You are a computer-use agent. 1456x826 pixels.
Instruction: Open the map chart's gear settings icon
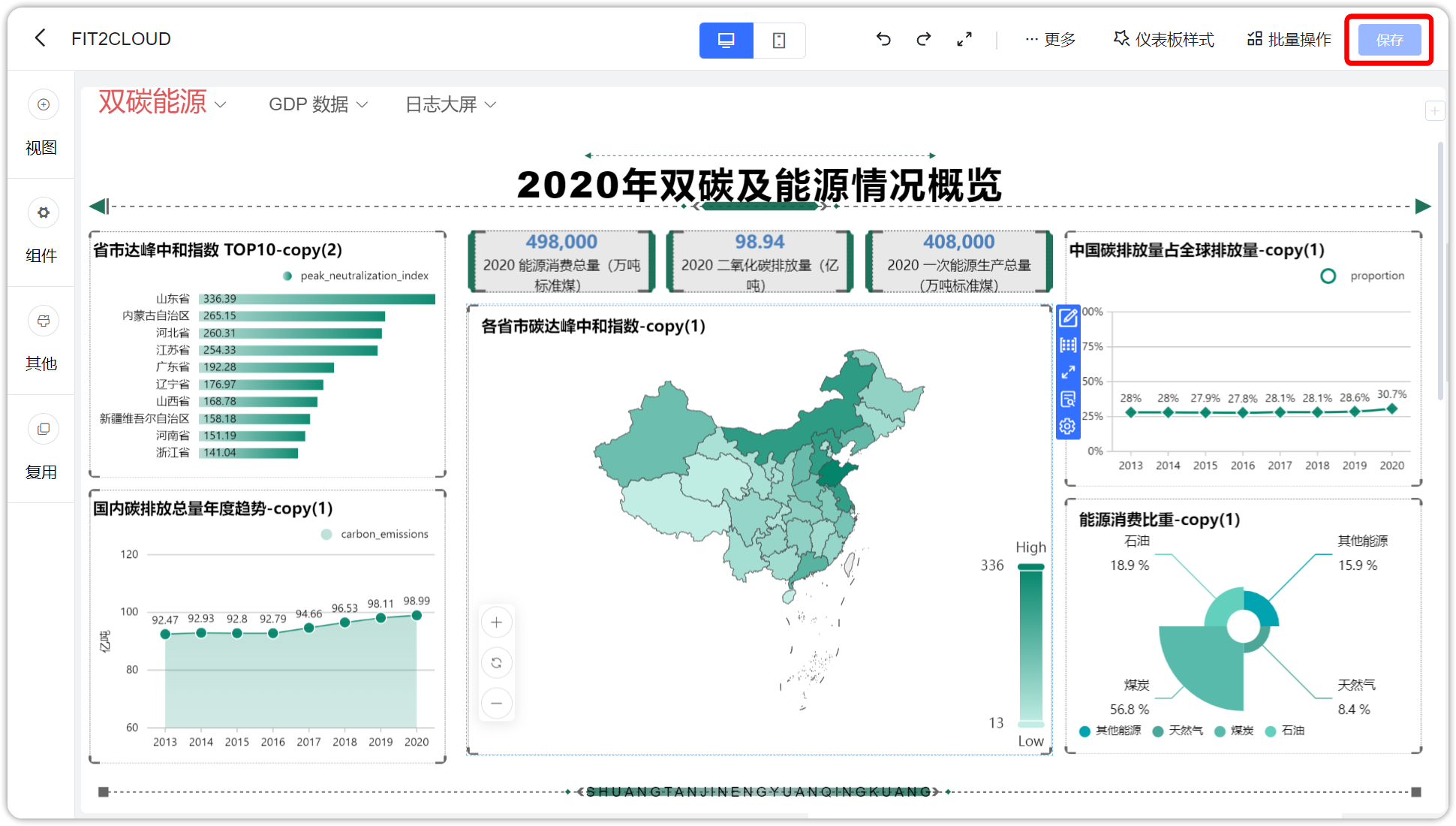1068,427
